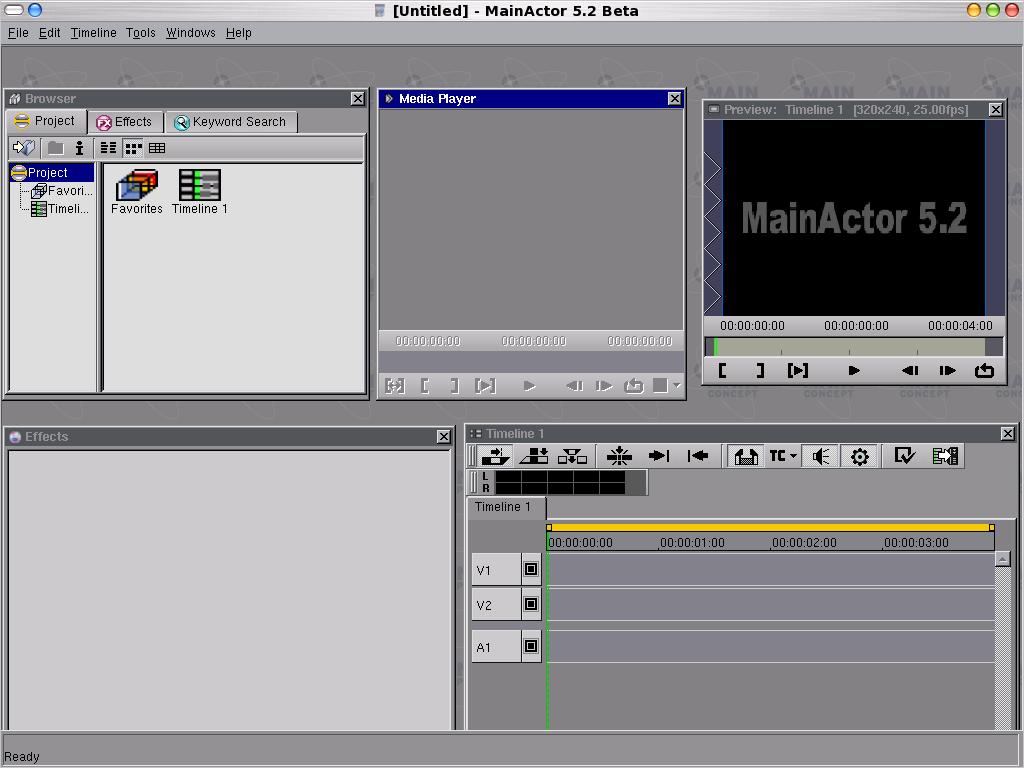
Task: Switch Browser to list view
Action: click(x=108, y=148)
